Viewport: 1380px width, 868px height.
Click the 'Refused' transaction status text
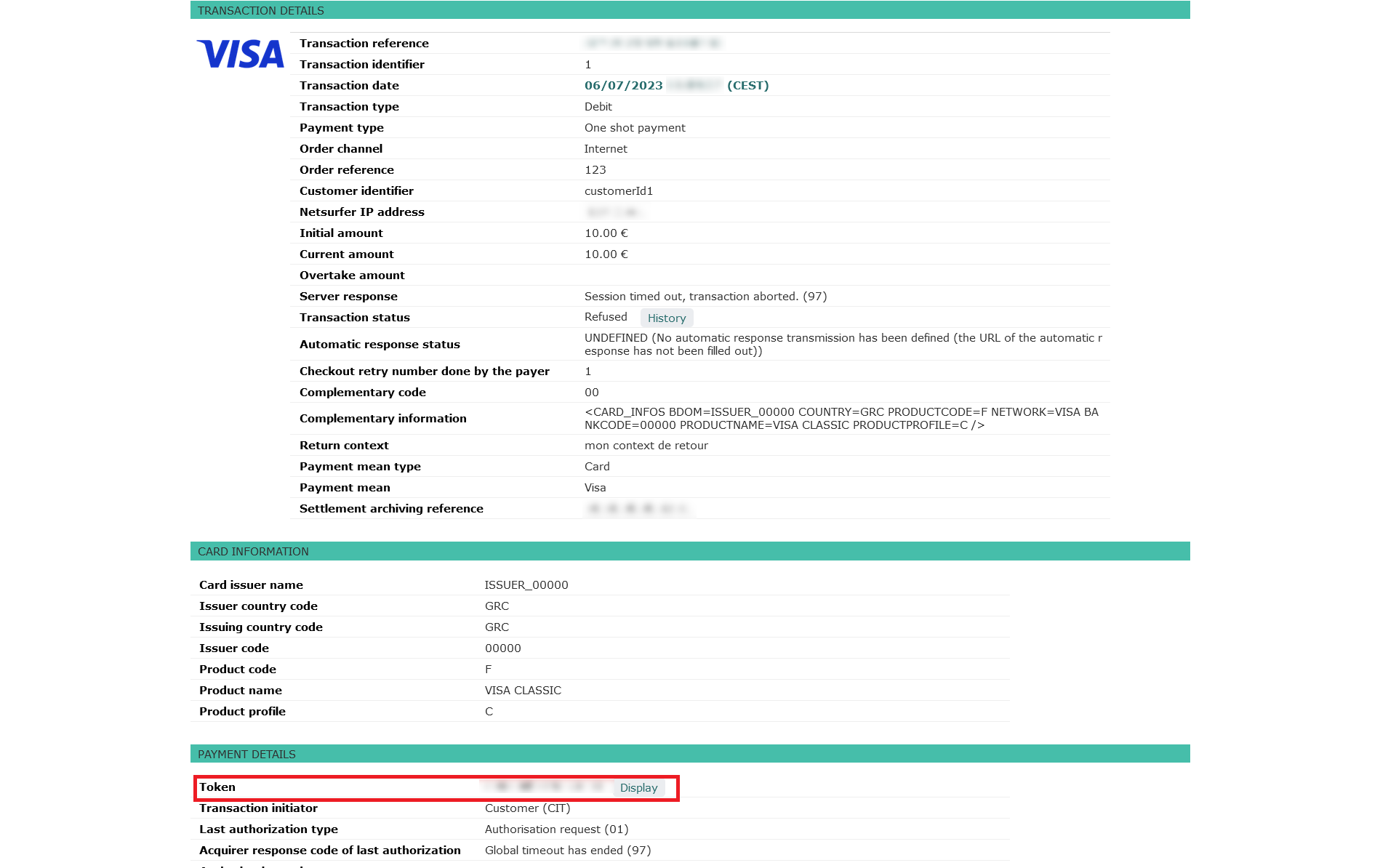point(606,317)
